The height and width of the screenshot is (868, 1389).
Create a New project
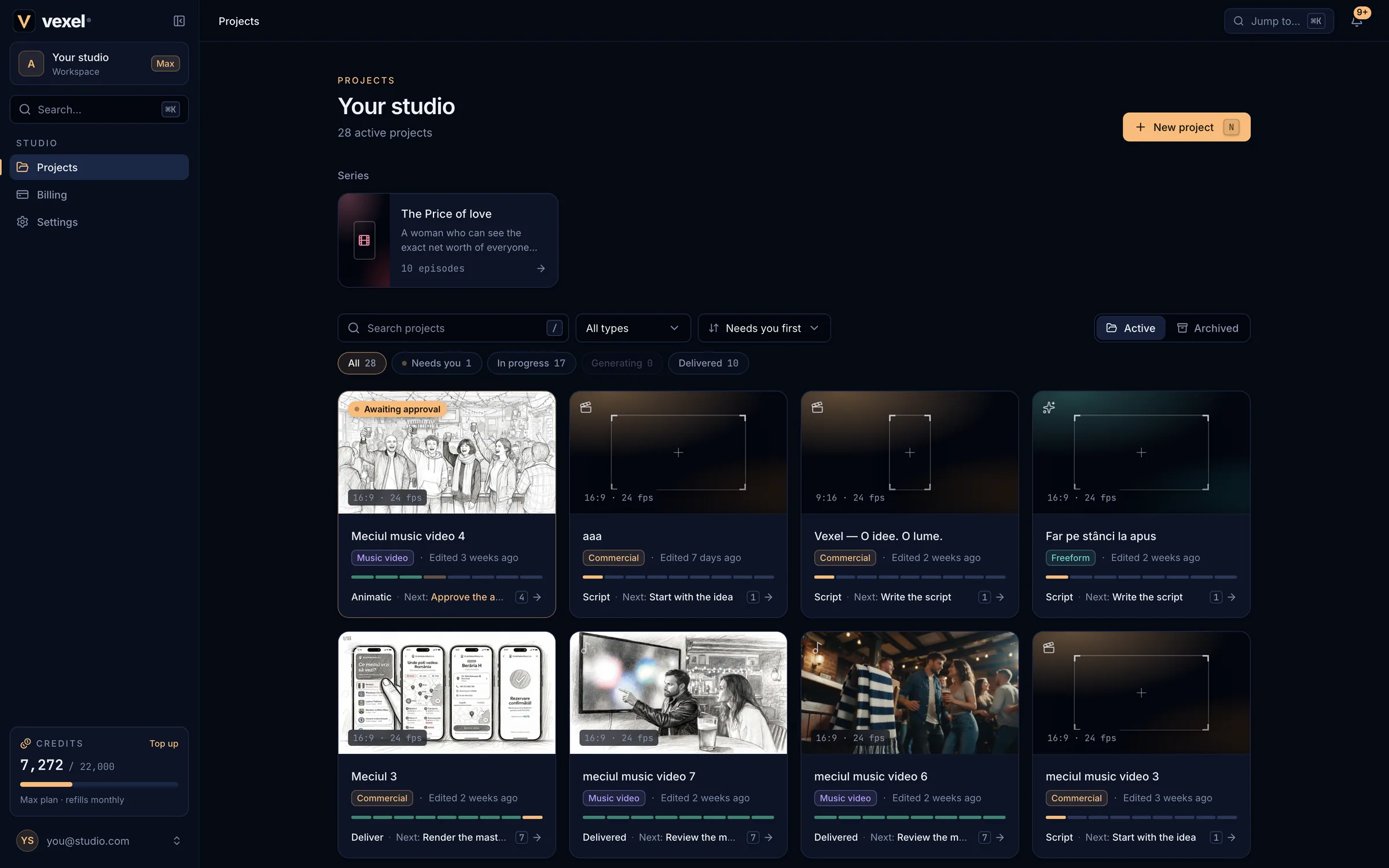click(1186, 127)
